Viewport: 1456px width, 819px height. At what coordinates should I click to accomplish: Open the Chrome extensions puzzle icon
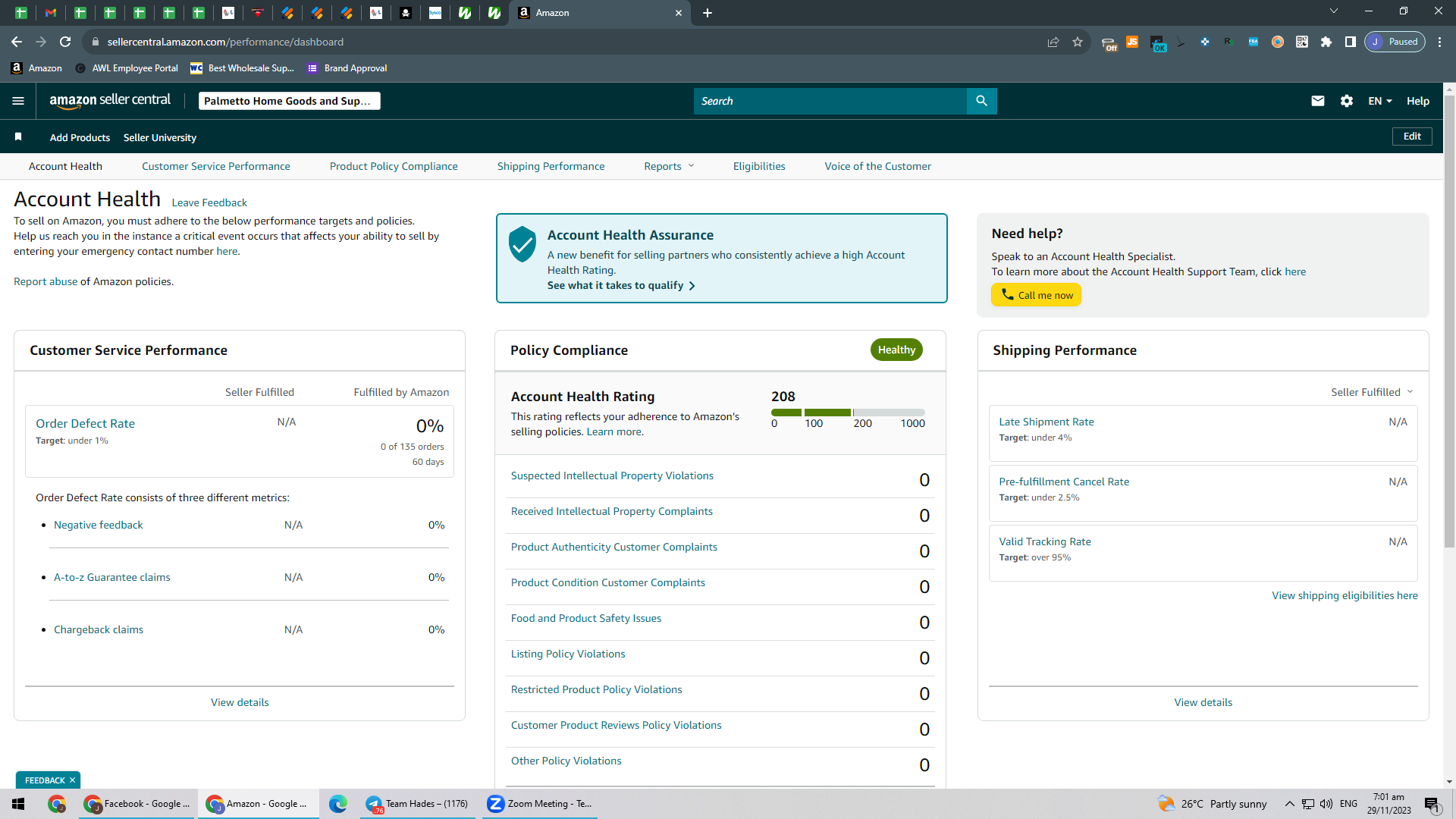point(1326,42)
